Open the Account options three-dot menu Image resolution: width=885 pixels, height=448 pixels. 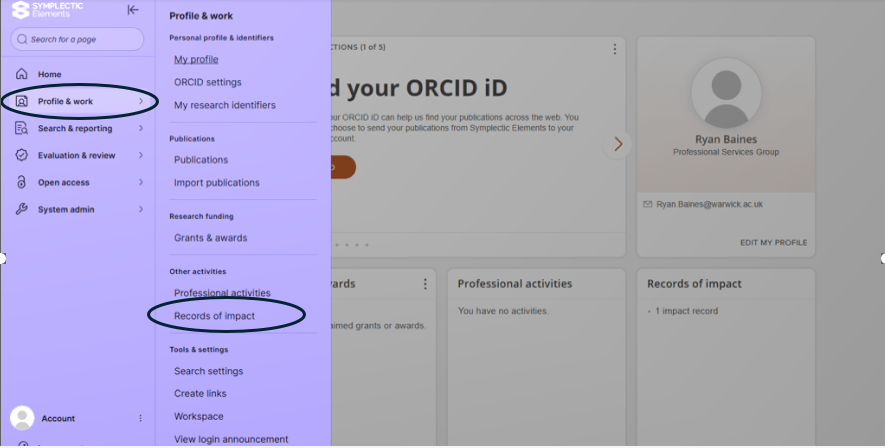point(141,418)
